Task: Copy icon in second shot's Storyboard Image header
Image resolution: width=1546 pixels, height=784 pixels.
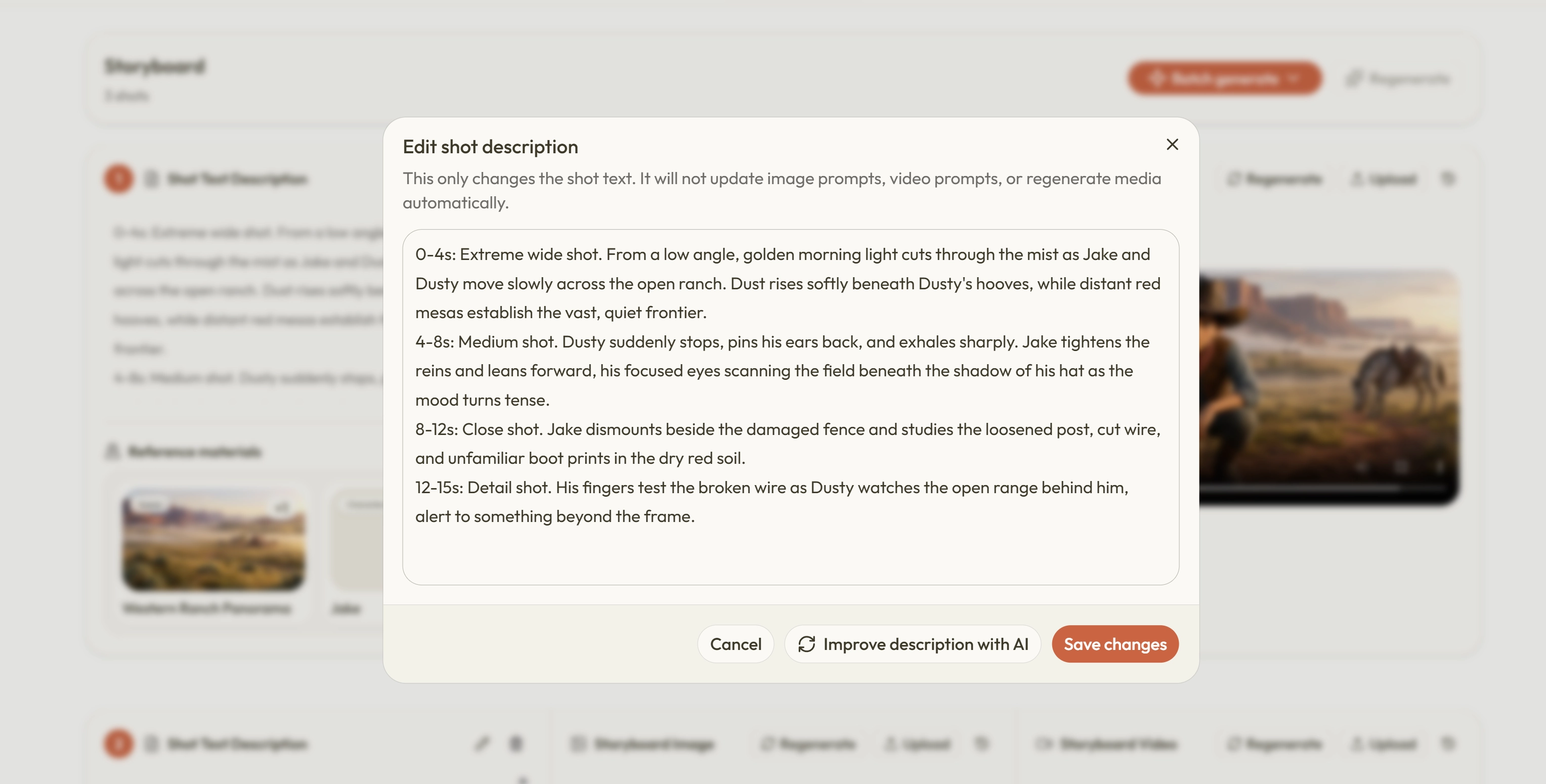Action: pyautogui.click(x=981, y=744)
